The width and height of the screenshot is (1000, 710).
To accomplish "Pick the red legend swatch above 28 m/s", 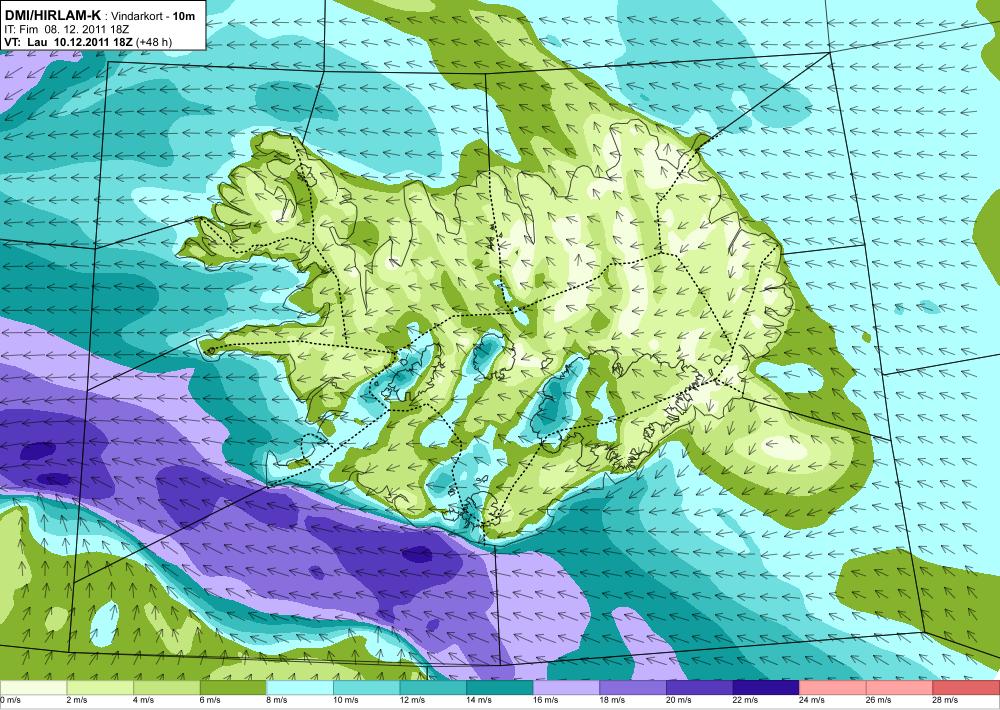I will coord(966,688).
